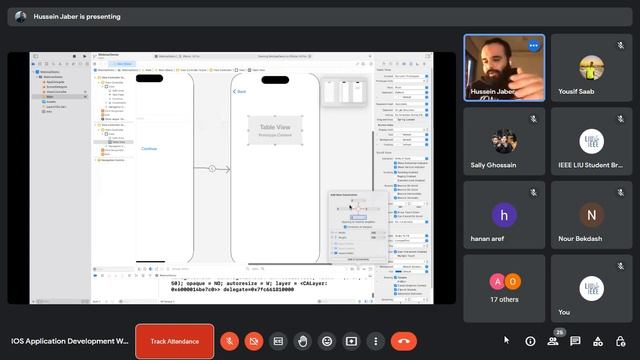
Task: Open Content Dynamic Prototypes dropdown
Action: [x=411, y=76]
